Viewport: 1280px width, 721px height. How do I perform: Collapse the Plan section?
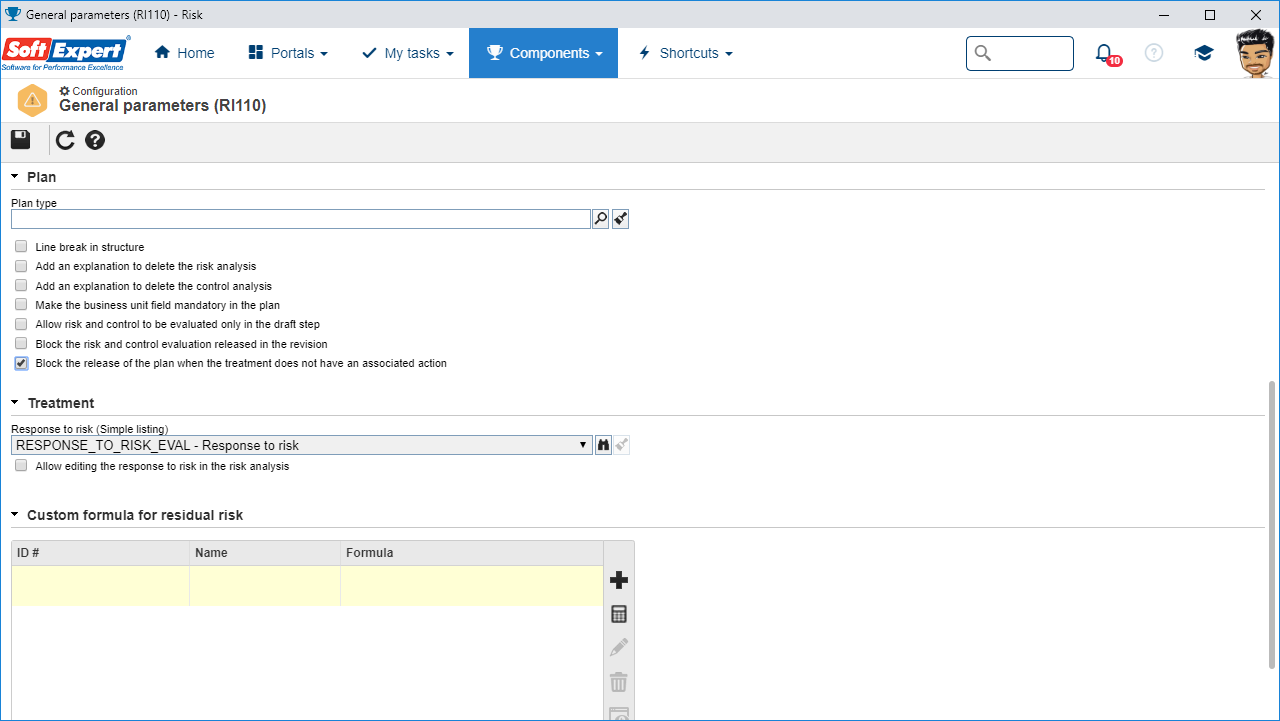[15, 177]
